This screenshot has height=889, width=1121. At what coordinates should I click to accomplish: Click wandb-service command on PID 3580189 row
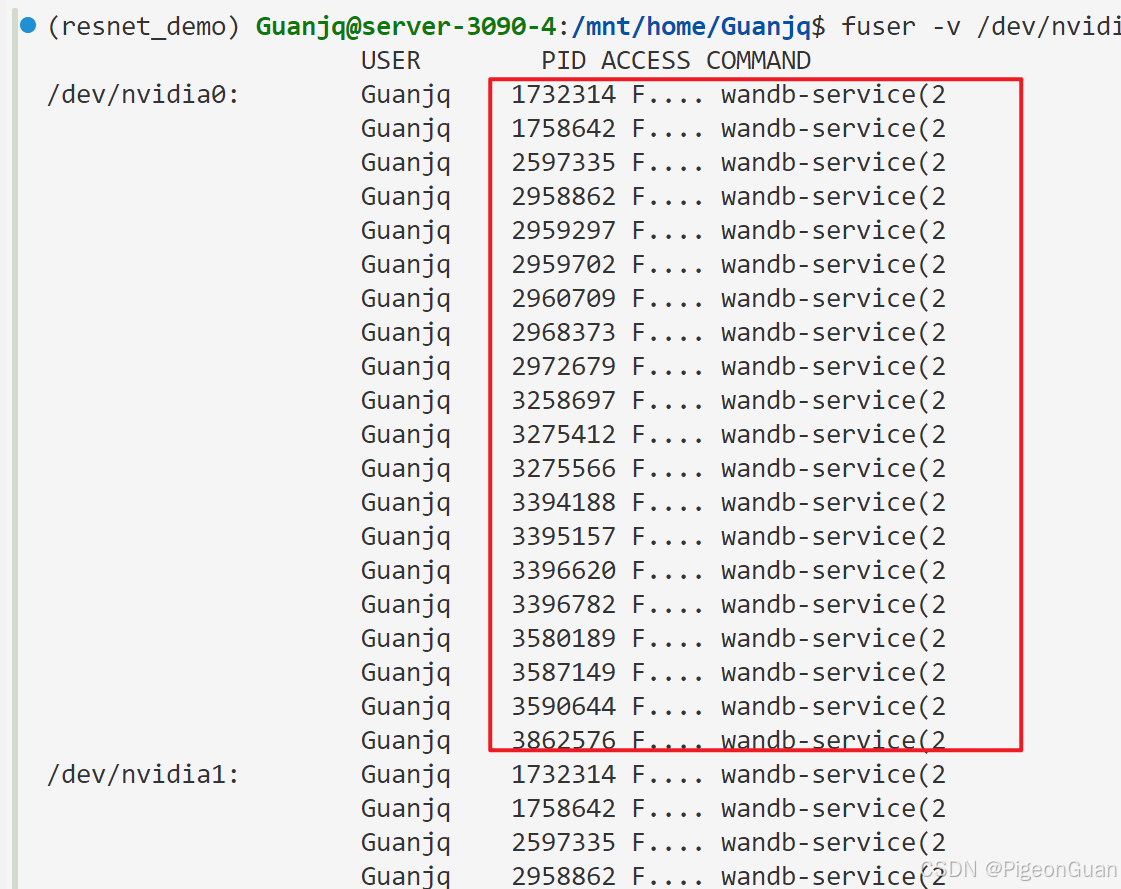coord(834,638)
